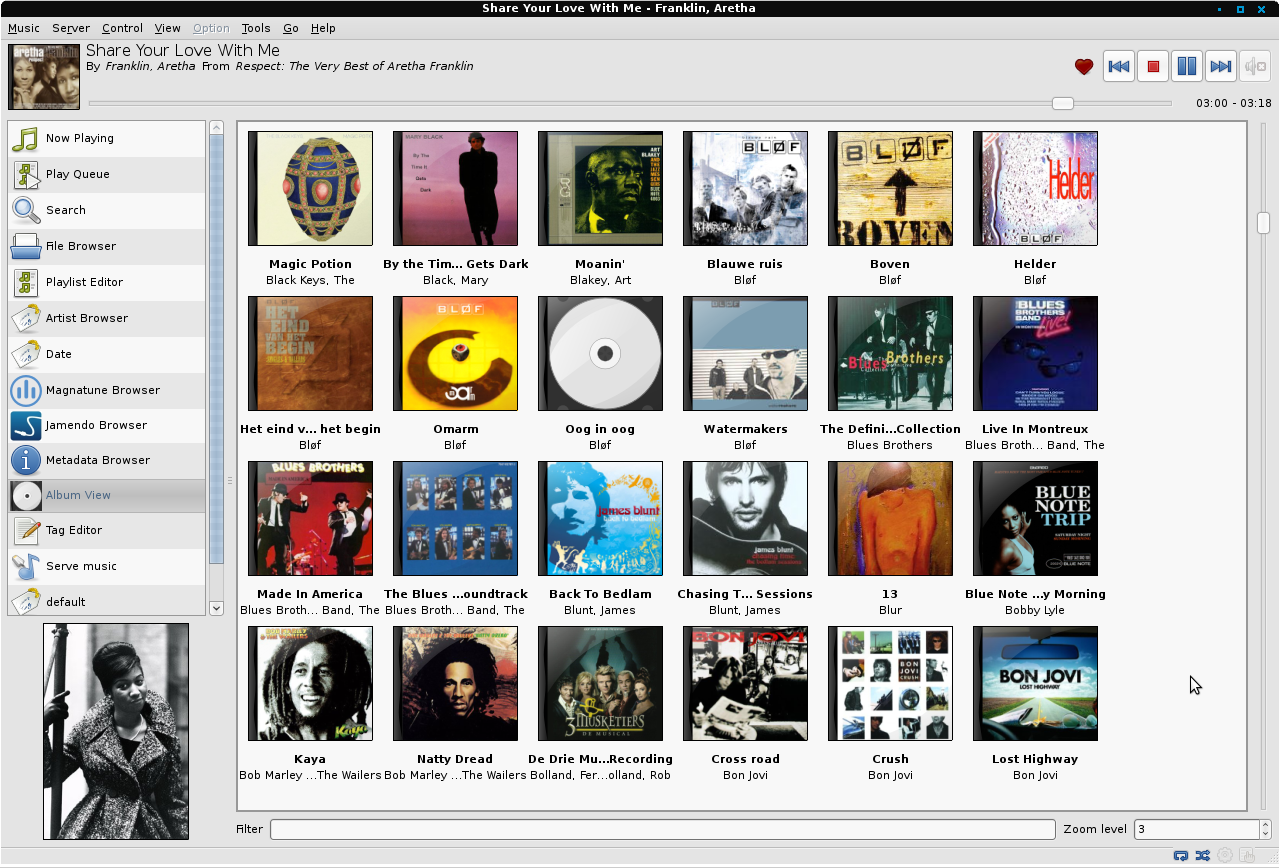Select the Helder album cover
Viewport: 1280px width, 868px height.
coord(1035,188)
